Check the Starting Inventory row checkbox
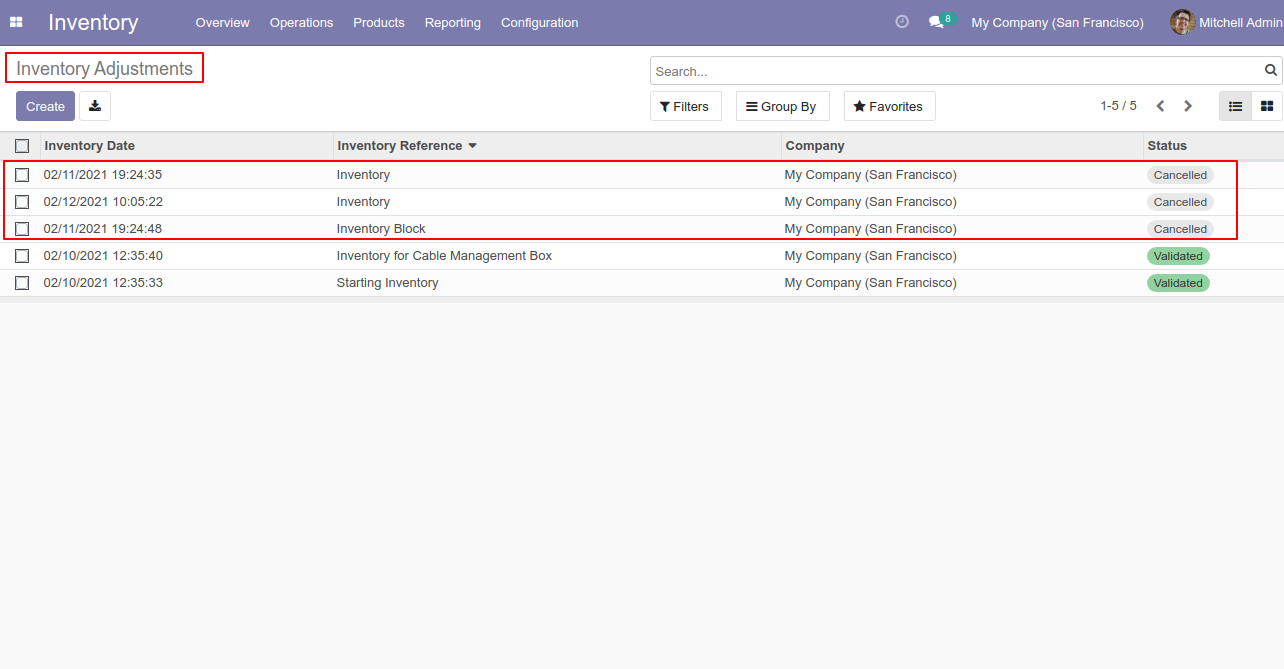Viewport: 1284px width, 669px height. point(22,283)
